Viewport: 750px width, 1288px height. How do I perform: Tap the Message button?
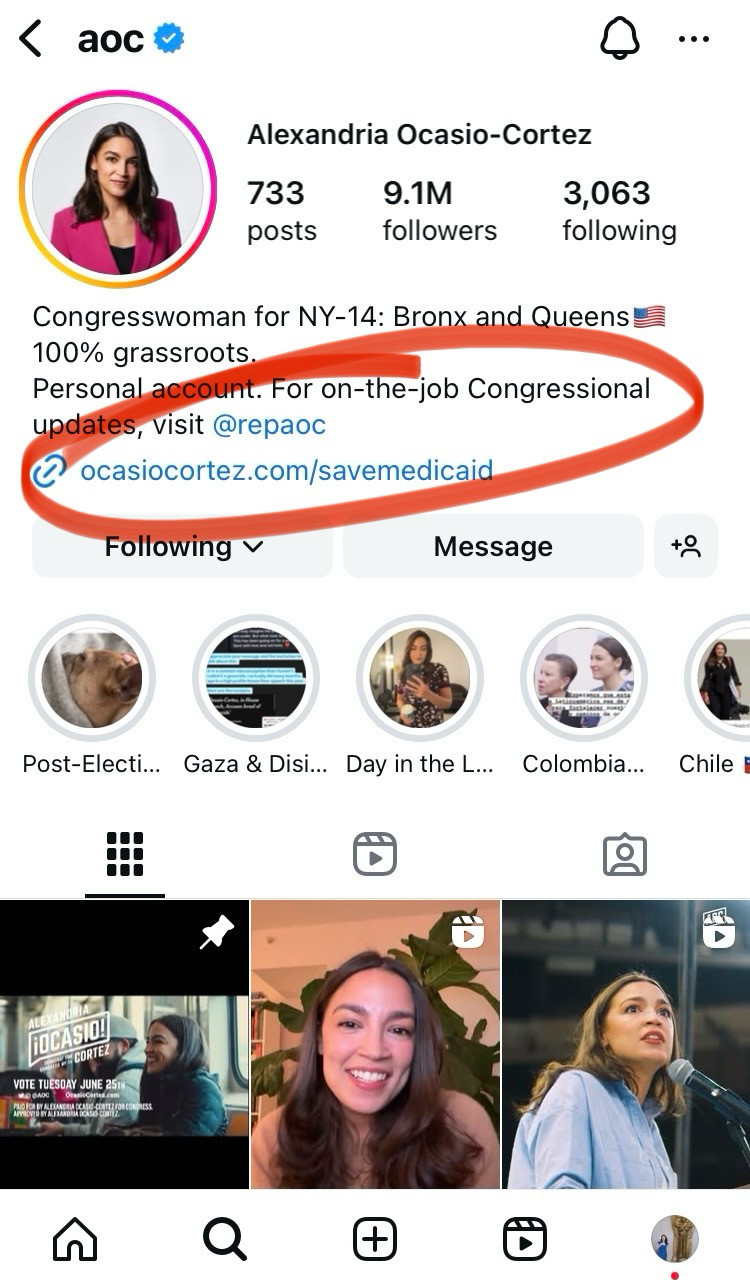493,546
